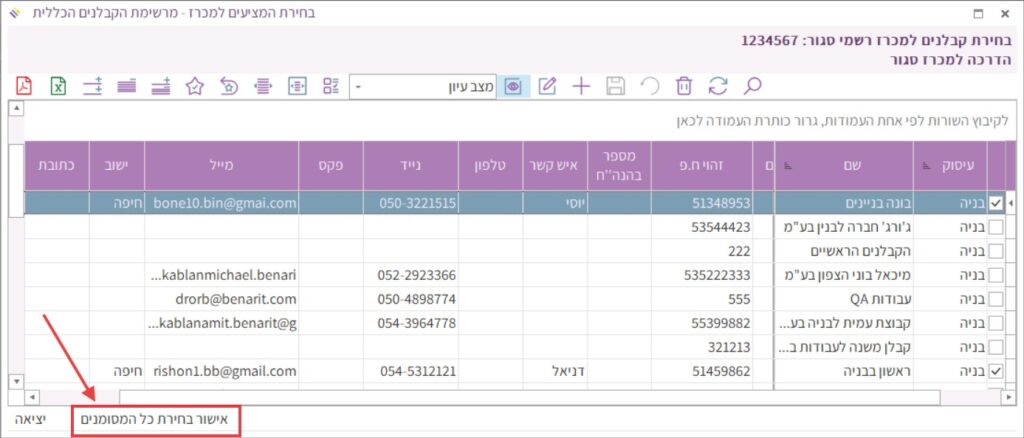Click the horizontal scrollbar at table bottom
1024x438 pixels.
[500, 398]
